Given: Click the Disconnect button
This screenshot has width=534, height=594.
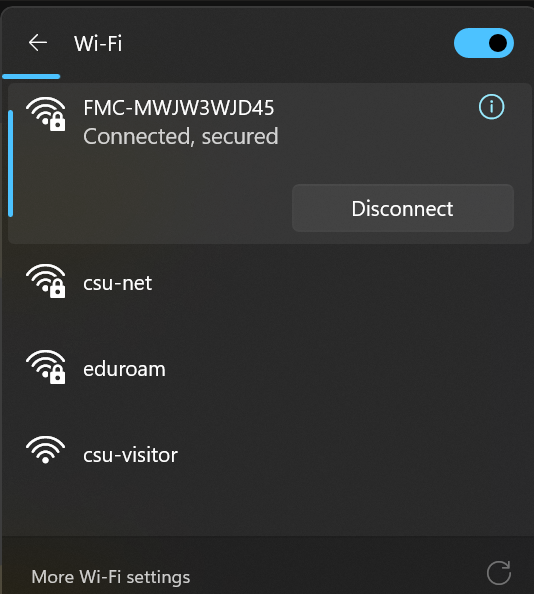Looking at the screenshot, I should tap(403, 208).
